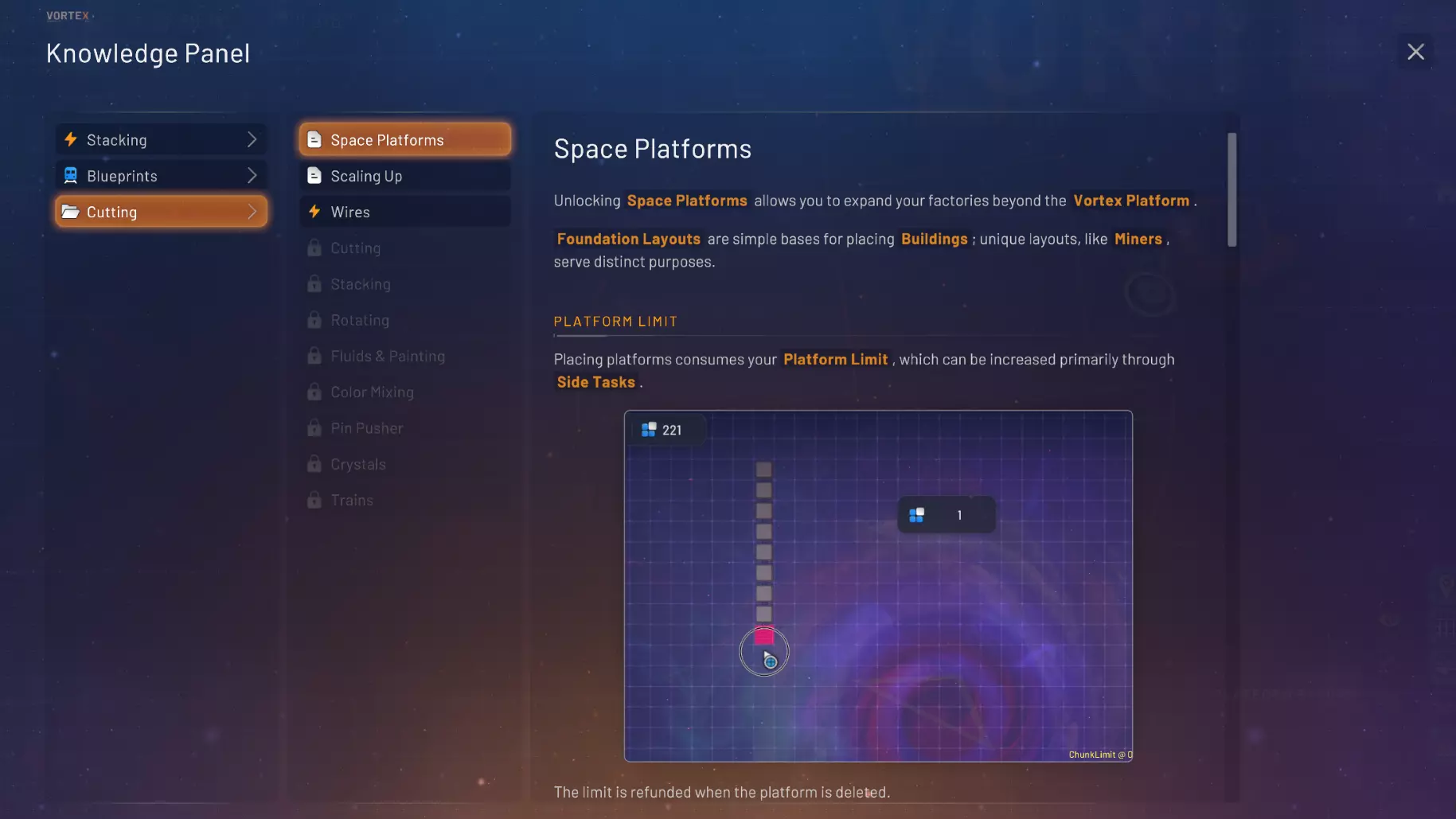Click the Space Platforms article title
This screenshot has width=1456, height=819.
tap(652, 149)
